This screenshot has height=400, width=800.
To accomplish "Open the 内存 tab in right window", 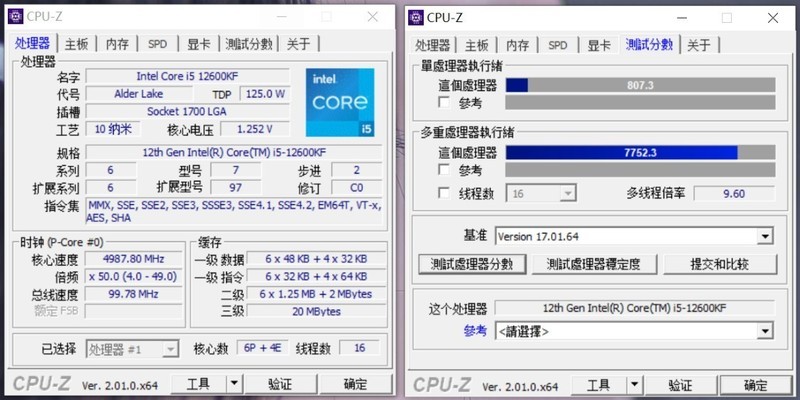I will (518, 45).
